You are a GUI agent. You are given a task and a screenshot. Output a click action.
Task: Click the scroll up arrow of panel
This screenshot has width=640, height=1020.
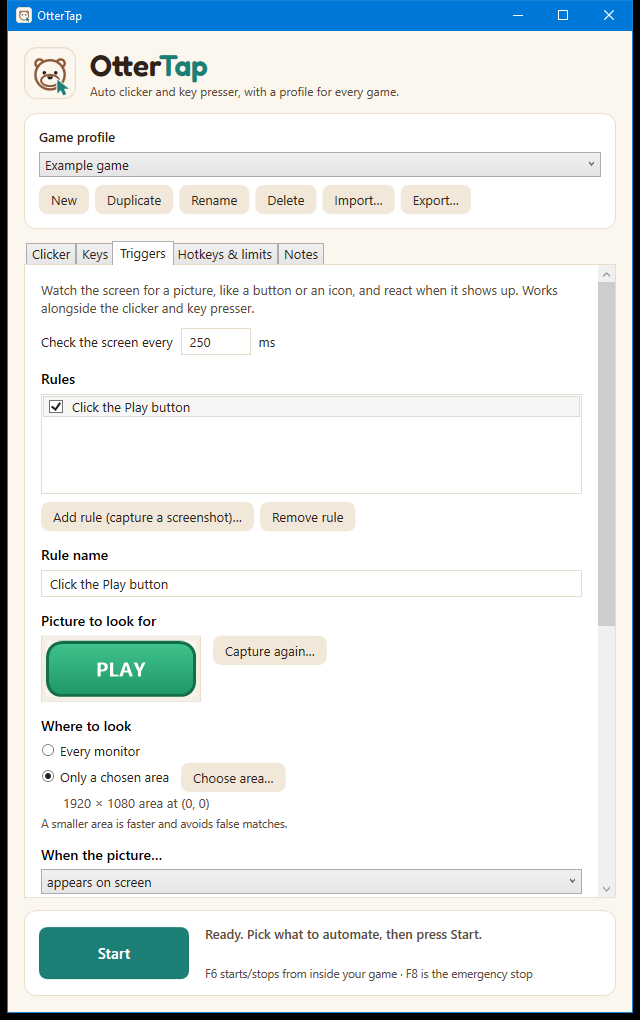click(x=606, y=274)
